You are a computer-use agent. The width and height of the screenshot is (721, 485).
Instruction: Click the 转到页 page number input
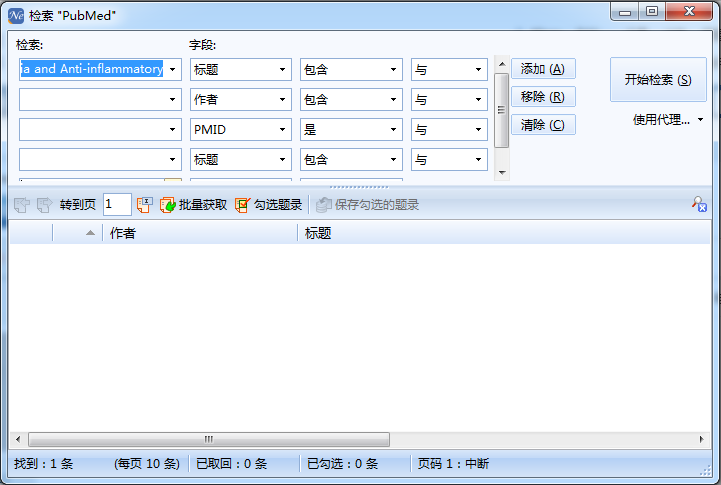[x=117, y=204]
